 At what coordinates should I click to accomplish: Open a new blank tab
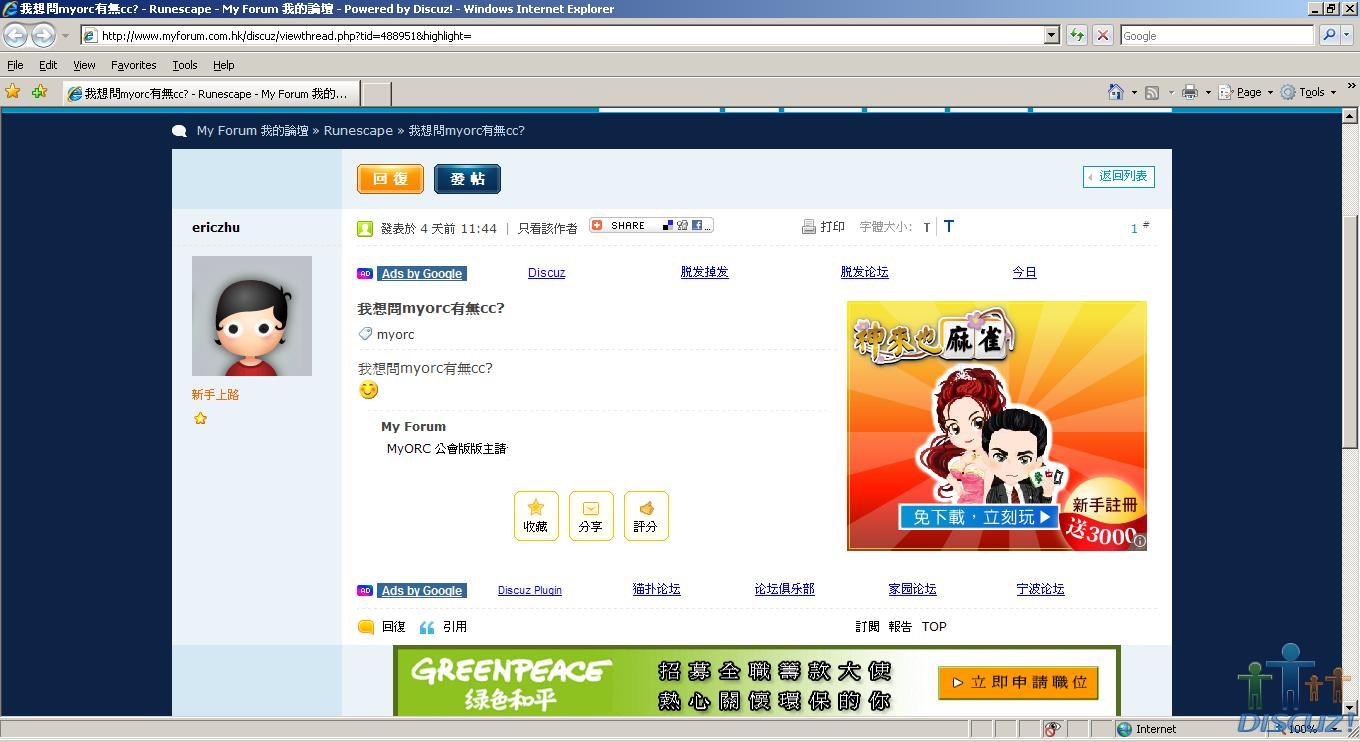click(376, 94)
